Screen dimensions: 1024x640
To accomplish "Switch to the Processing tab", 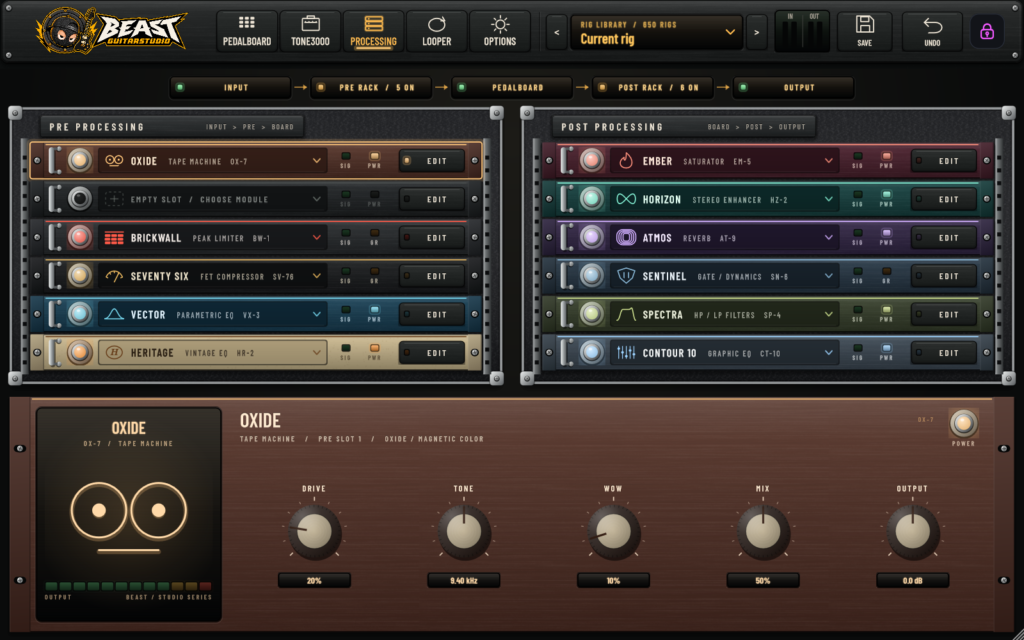I will tap(374, 31).
